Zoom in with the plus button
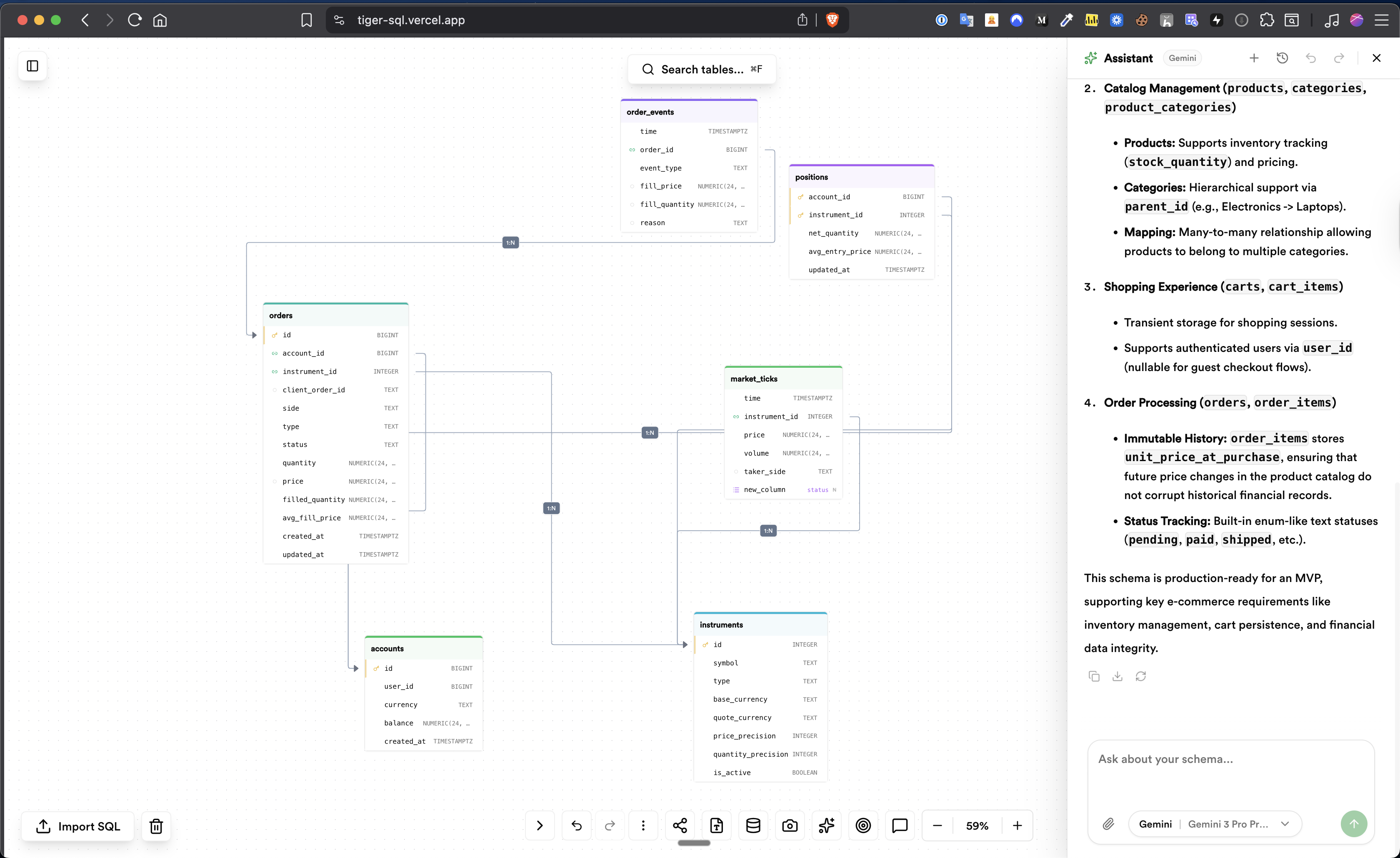The height and width of the screenshot is (858, 1400). (1017, 825)
